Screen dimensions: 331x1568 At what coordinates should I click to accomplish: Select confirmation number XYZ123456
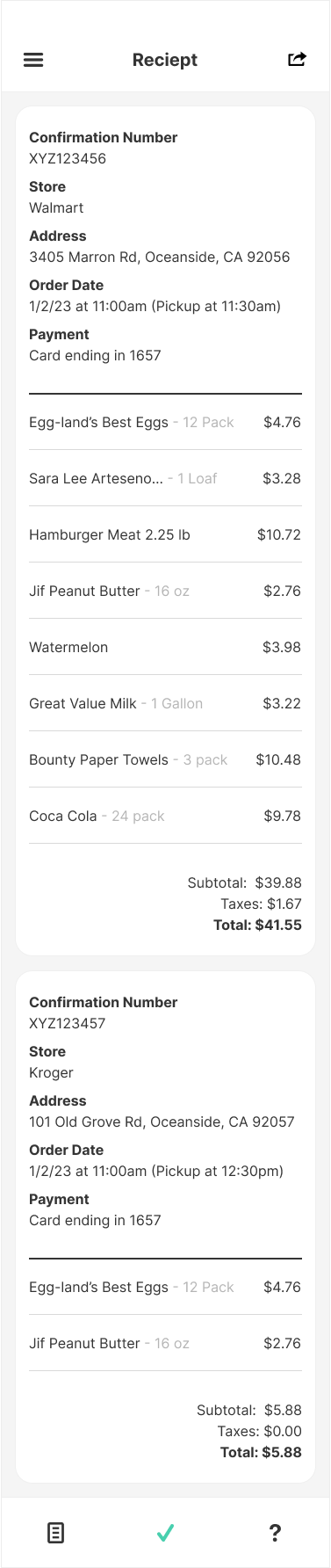[68, 159]
